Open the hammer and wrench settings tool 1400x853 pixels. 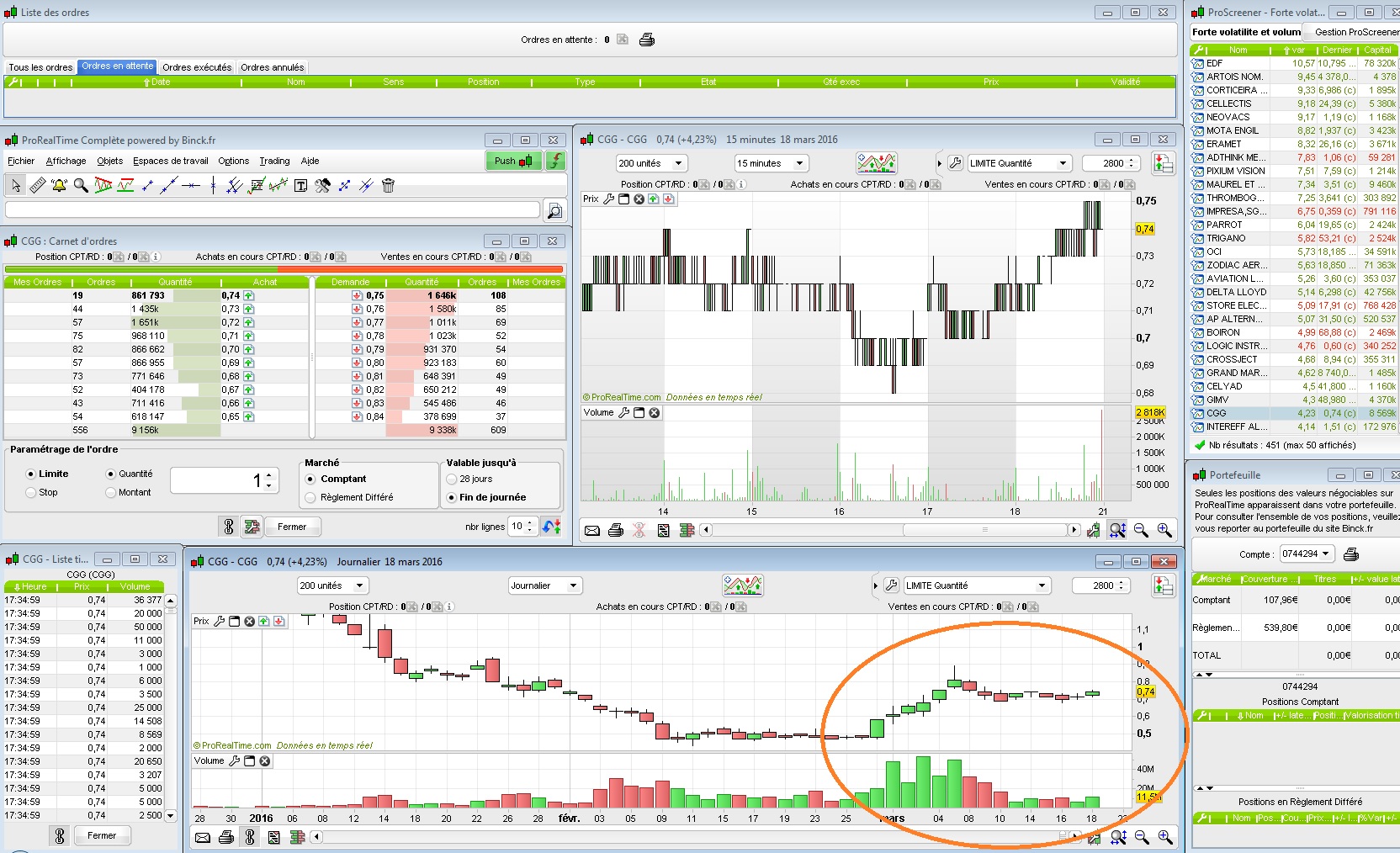click(322, 185)
